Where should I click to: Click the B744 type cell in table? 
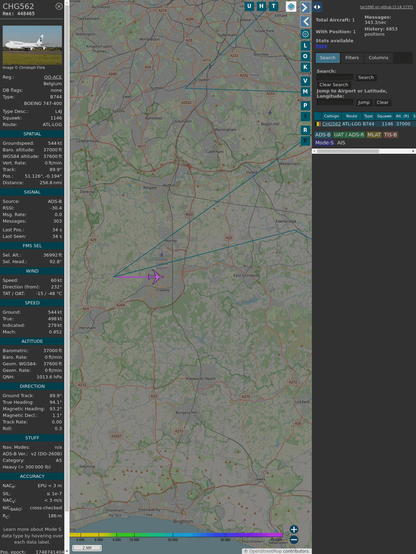point(368,124)
